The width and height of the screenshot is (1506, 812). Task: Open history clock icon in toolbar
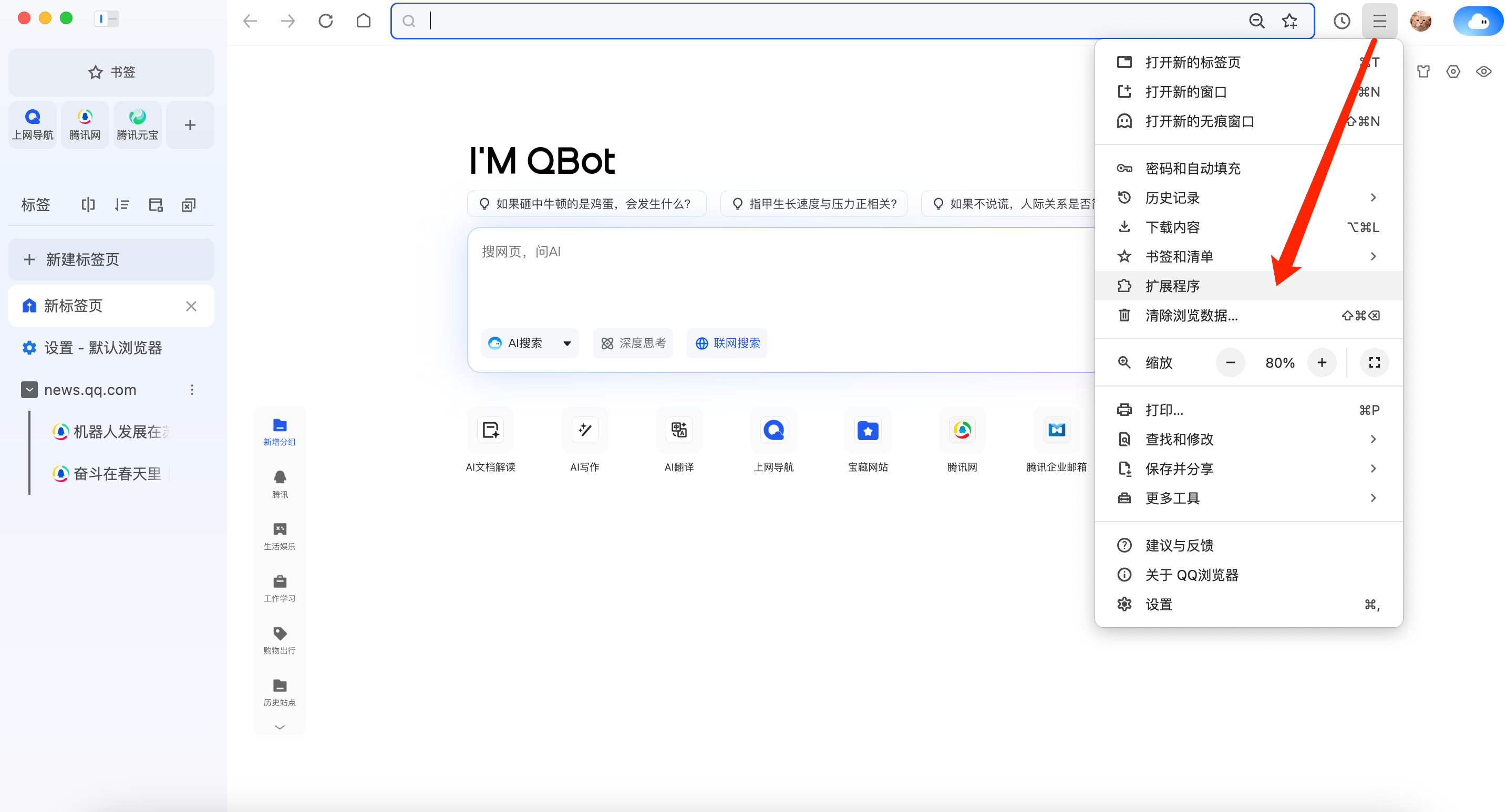[x=1342, y=21]
